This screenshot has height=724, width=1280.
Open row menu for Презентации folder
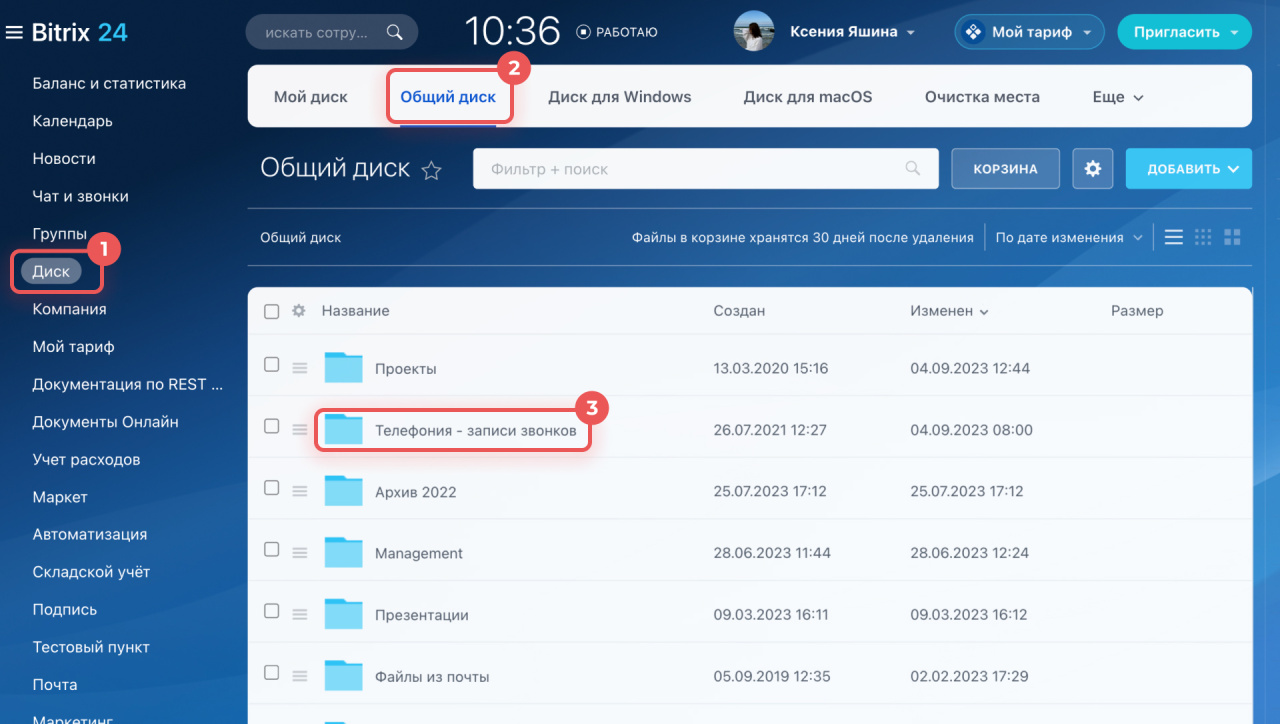coord(299,615)
